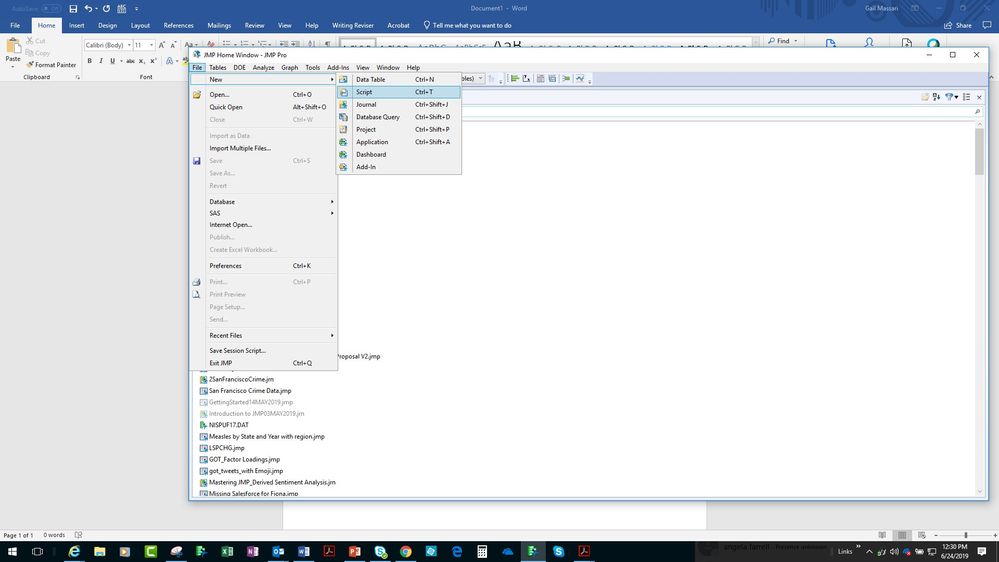Screen dimensions: 999x562
Task: Choose Application in the New submenu
Action: pyautogui.click(x=398, y=142)
